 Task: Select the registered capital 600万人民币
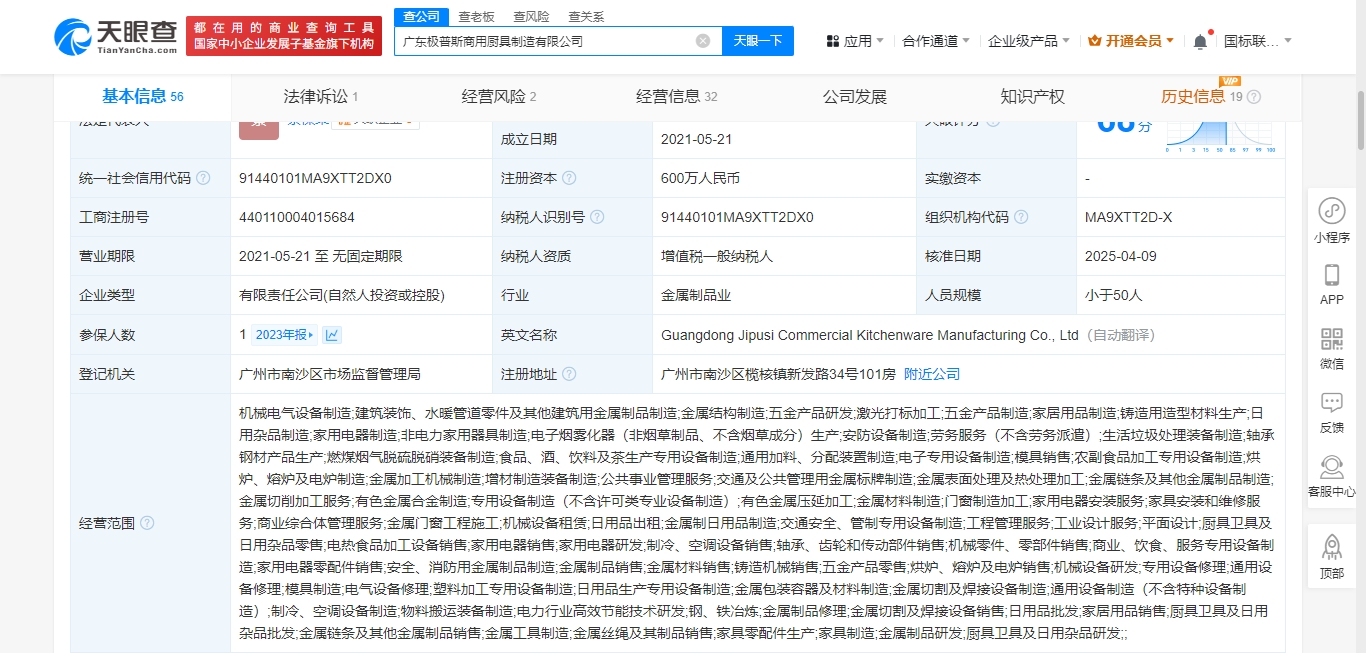point(700,178)
